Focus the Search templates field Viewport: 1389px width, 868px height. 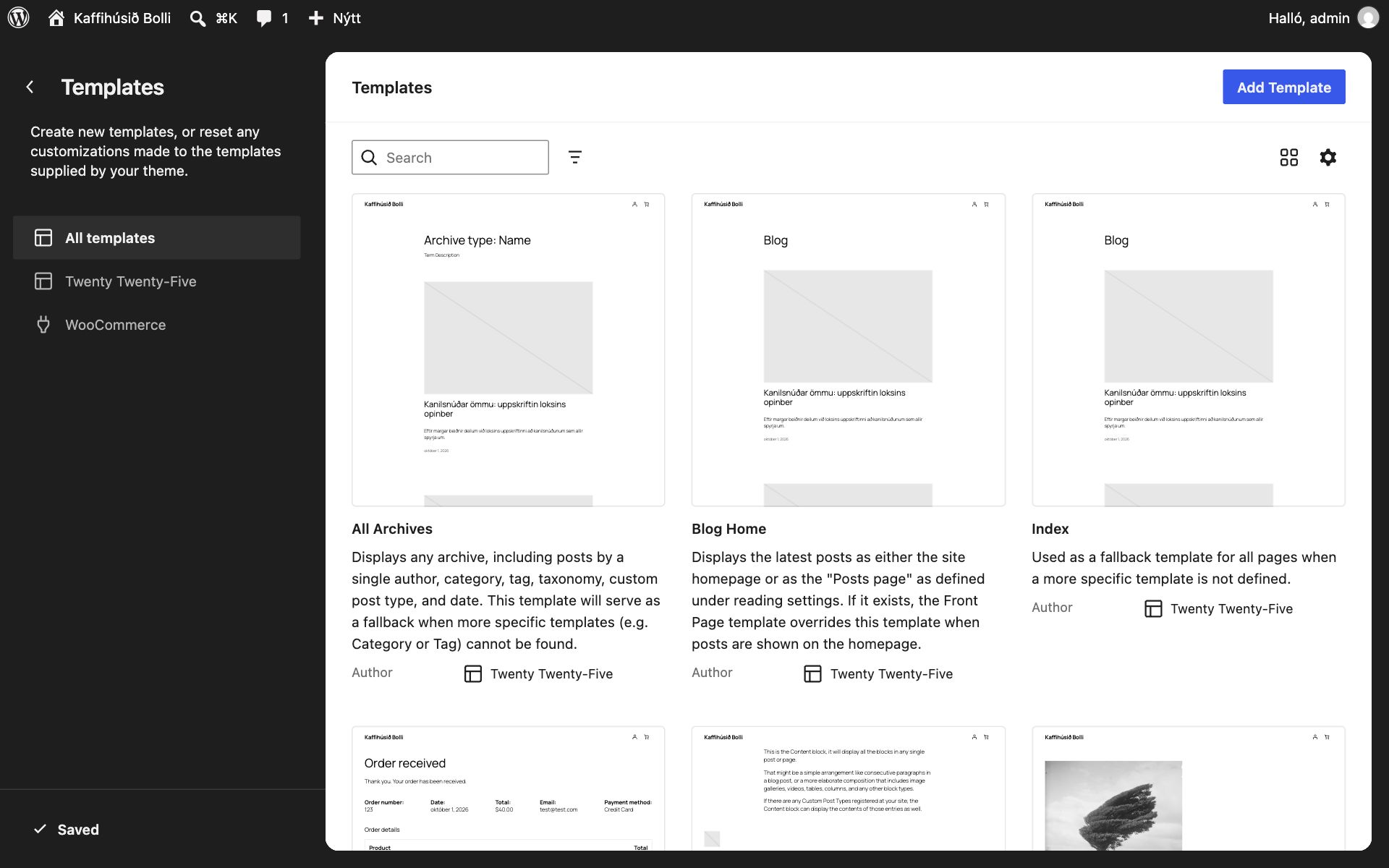click(x=450, y=157)
